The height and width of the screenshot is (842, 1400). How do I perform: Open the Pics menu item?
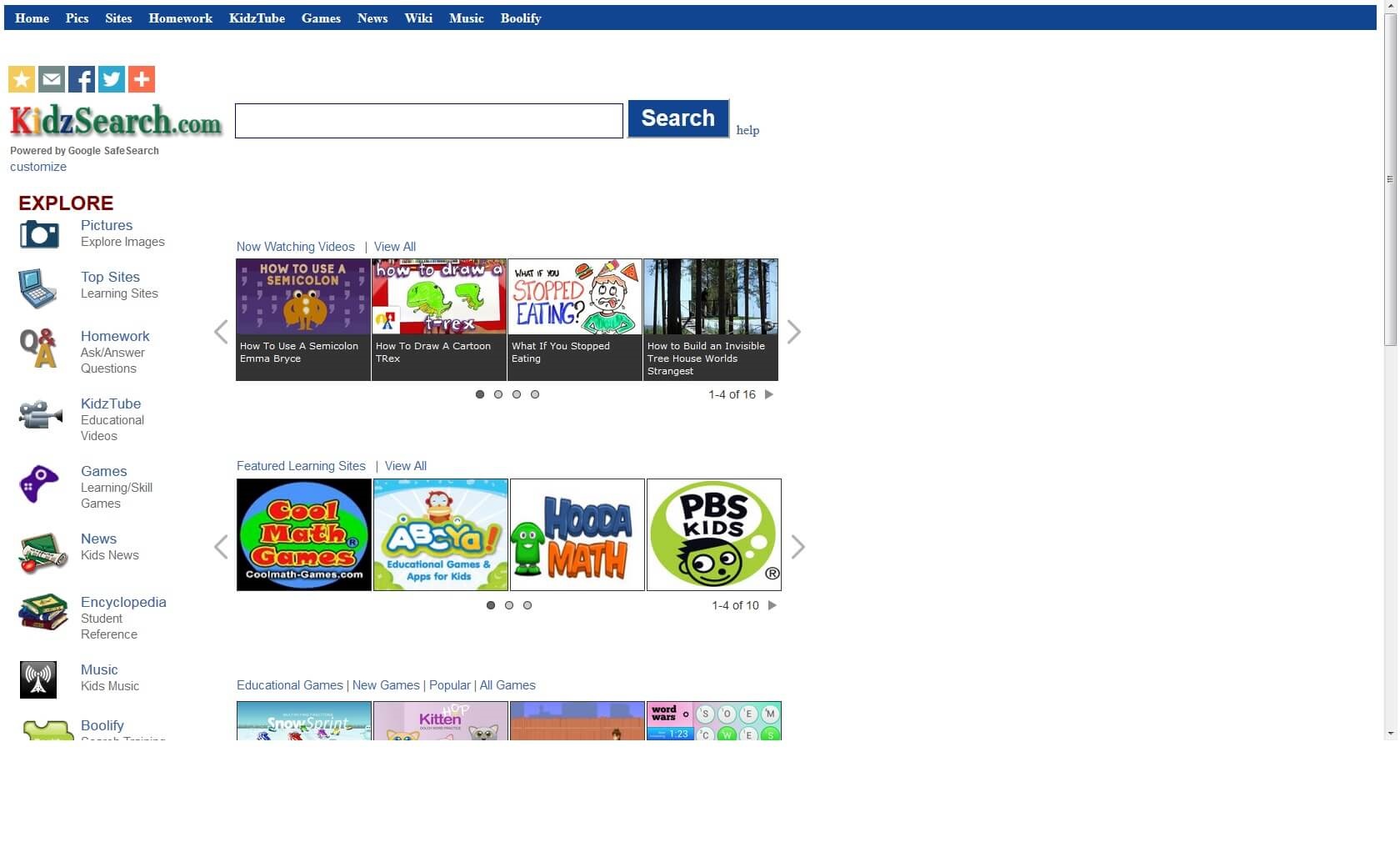point(77,18)
